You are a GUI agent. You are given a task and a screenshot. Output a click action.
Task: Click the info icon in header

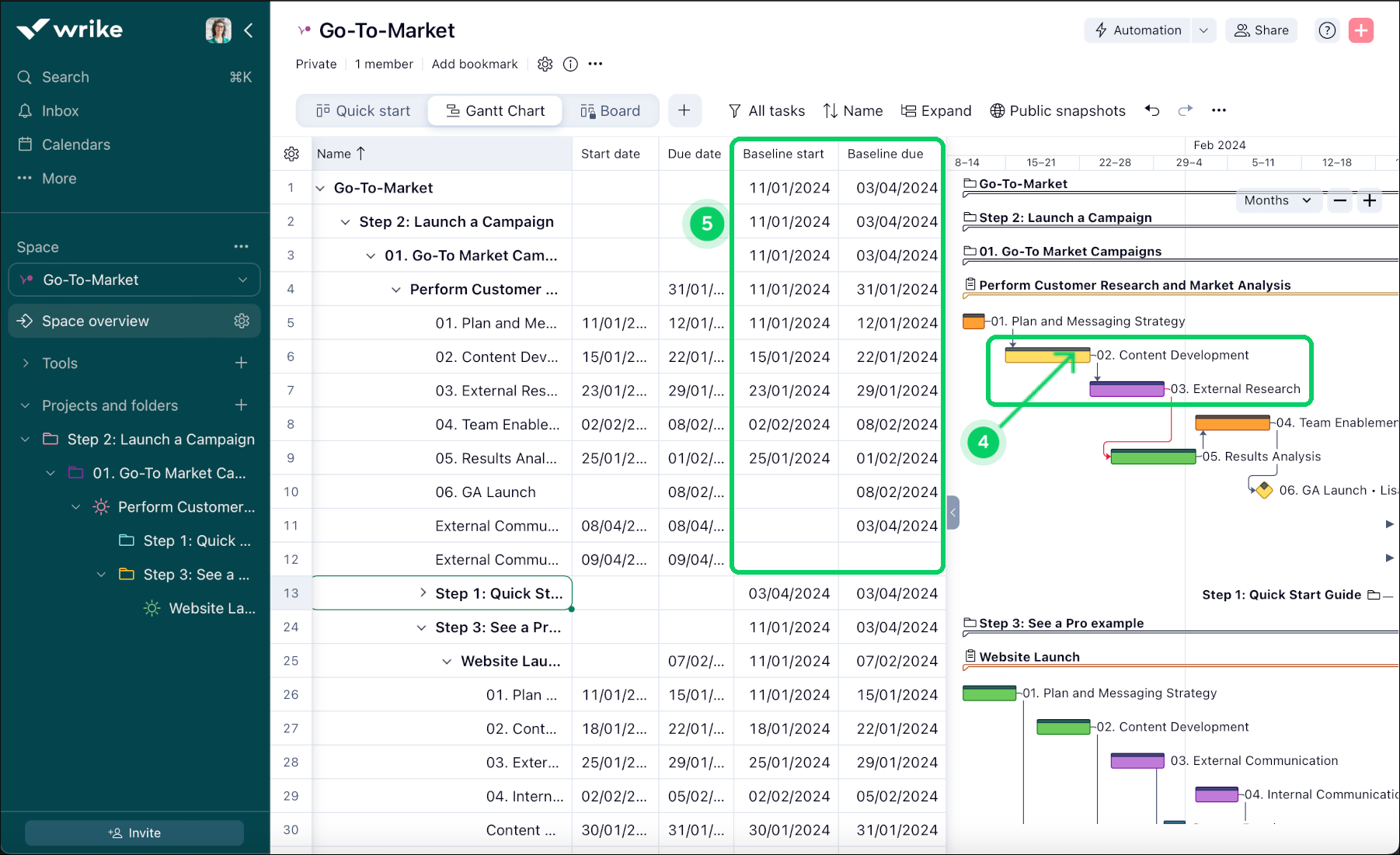click(570, 64)
